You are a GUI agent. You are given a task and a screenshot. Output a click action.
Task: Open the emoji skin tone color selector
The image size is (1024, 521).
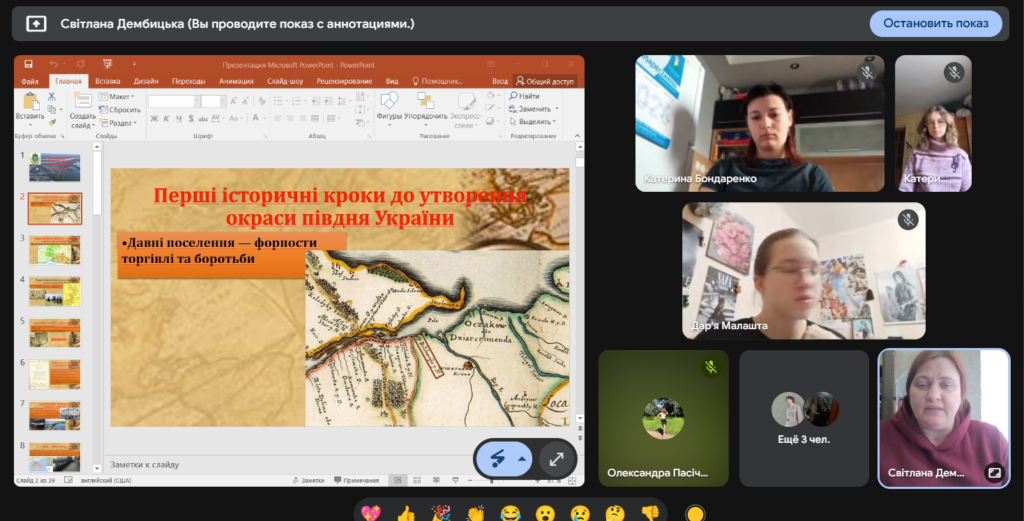694,513
